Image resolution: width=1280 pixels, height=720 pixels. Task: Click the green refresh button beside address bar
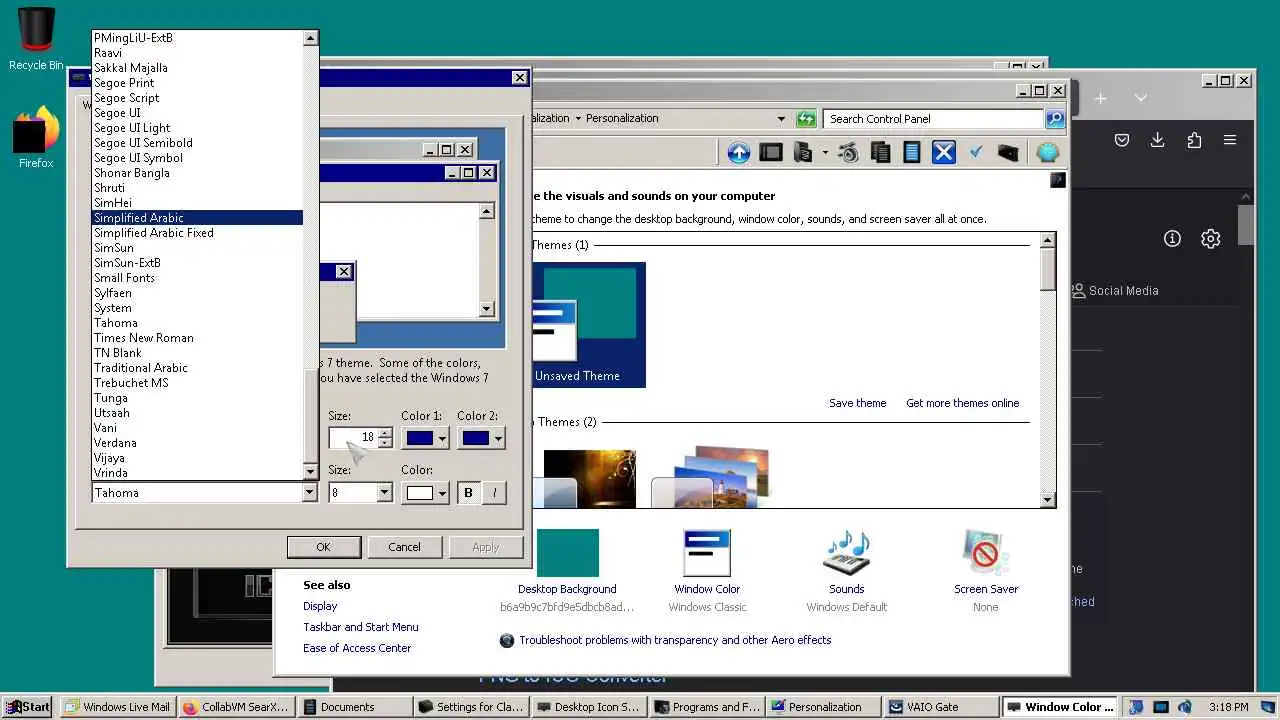[x=806, y=118]
